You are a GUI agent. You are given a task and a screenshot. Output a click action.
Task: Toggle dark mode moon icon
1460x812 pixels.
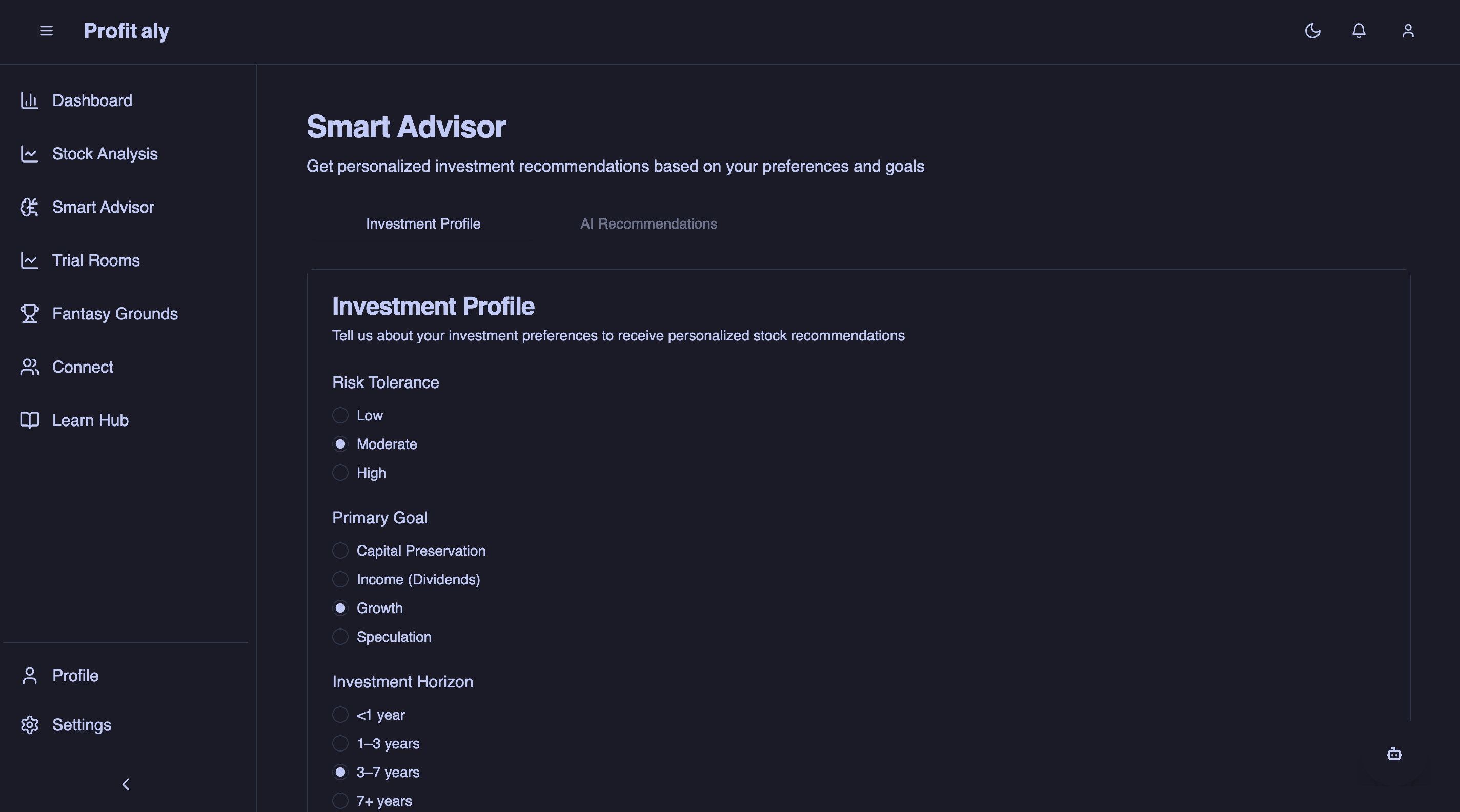pyautogui.click(x=1313, y=31)
